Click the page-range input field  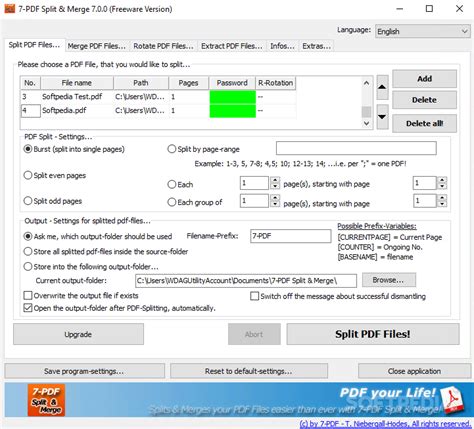pyautogui.click(x=356, y=148)
